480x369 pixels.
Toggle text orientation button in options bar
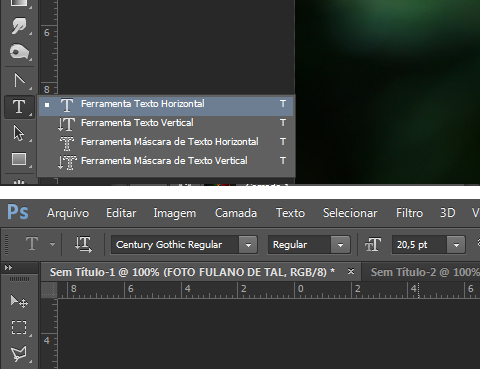tap(83, 244)
